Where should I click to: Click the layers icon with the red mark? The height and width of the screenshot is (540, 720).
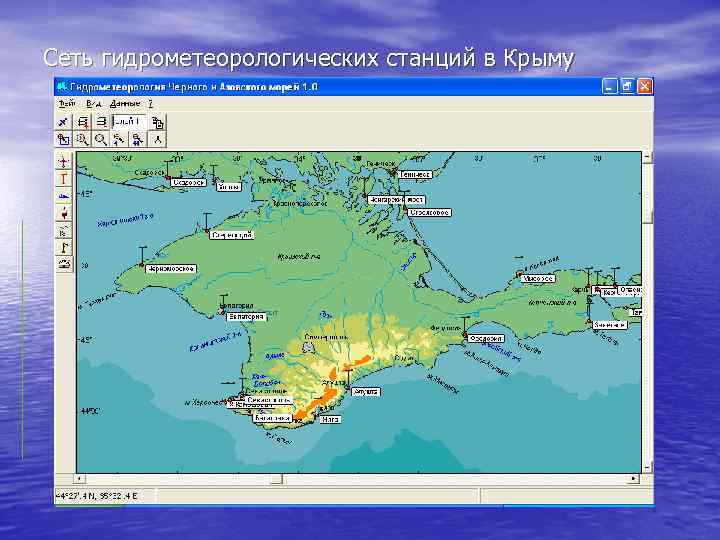83,122
